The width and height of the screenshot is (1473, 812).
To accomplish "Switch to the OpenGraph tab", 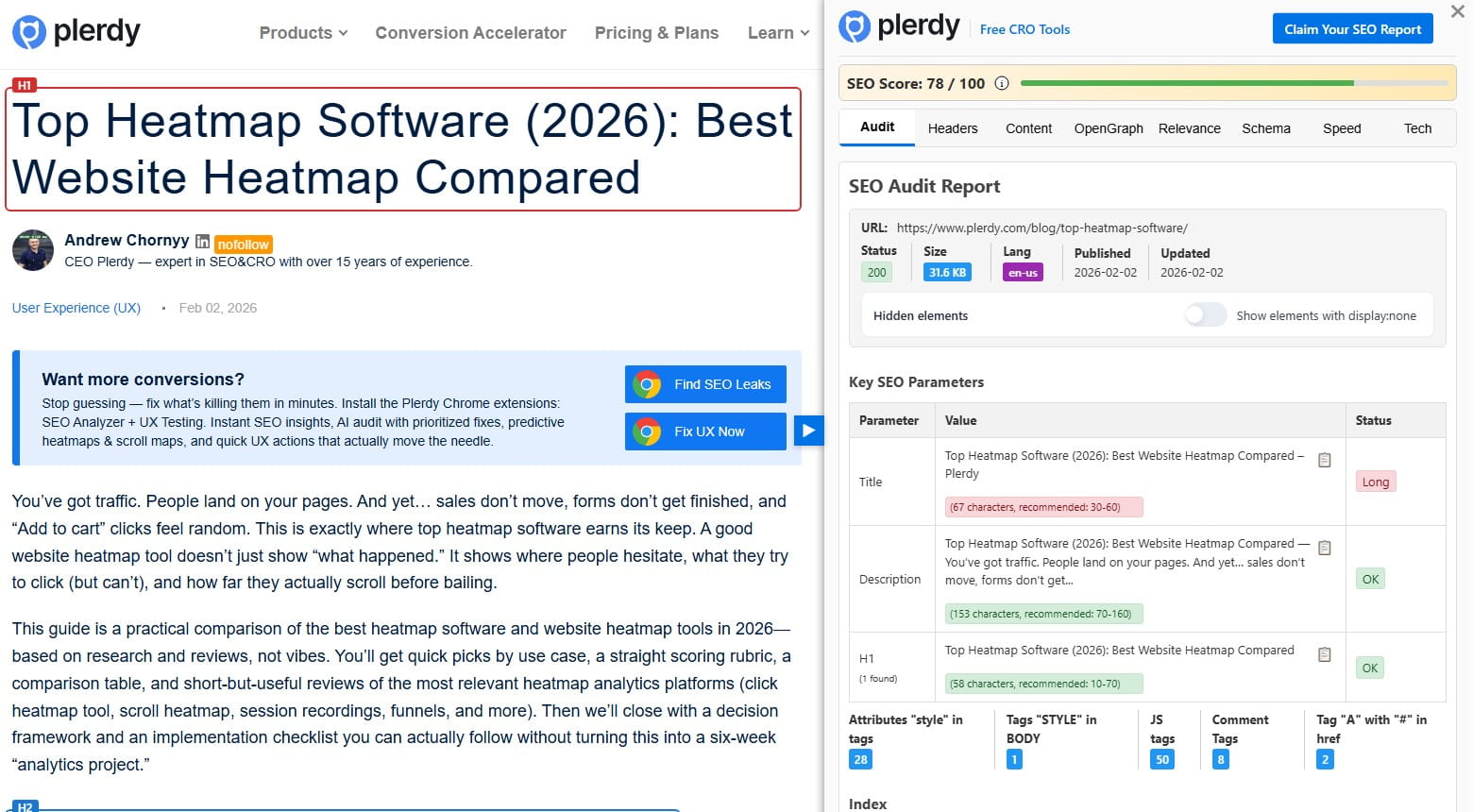I will tap(1108, 128).
